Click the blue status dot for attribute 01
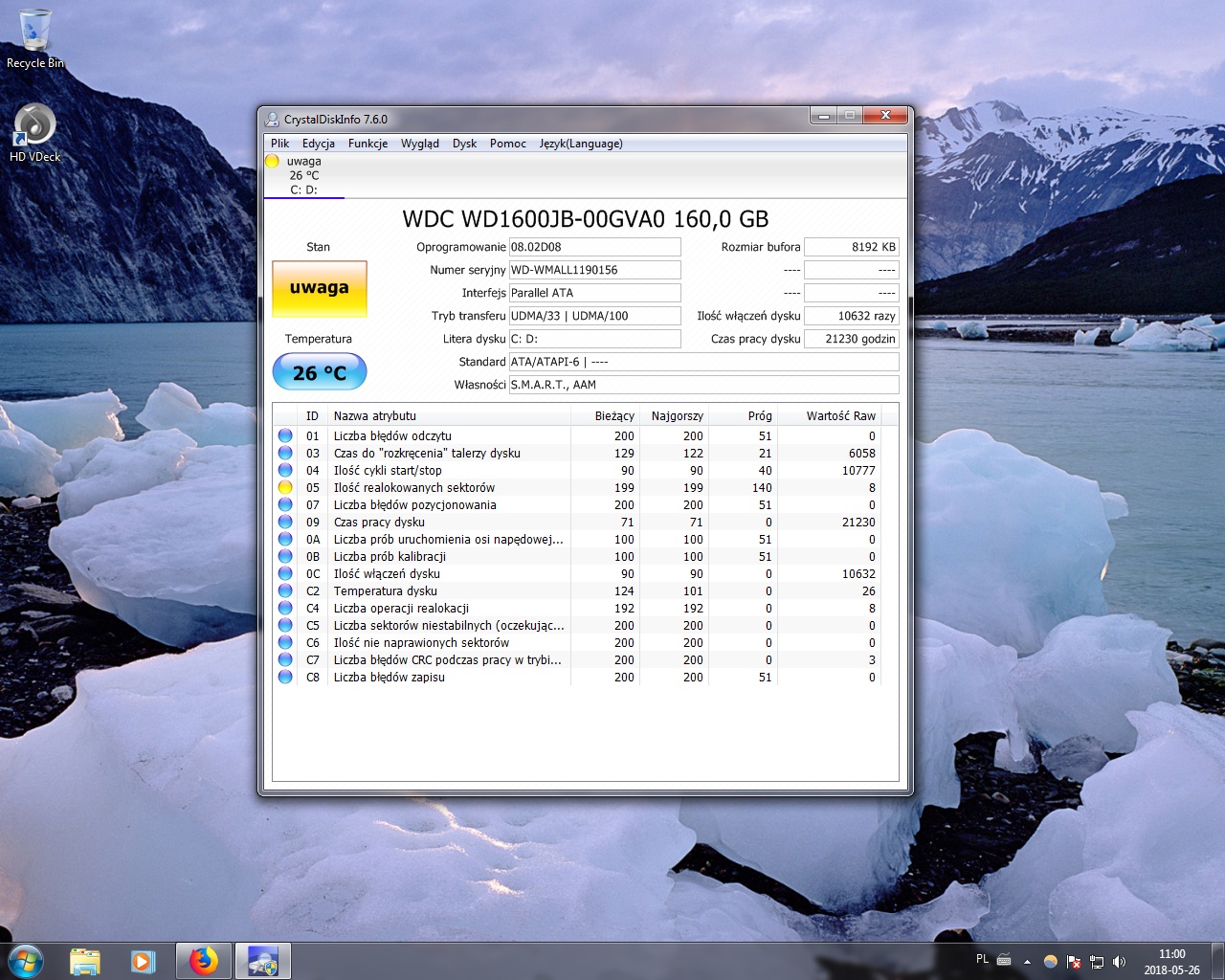 tap(285, 435)
